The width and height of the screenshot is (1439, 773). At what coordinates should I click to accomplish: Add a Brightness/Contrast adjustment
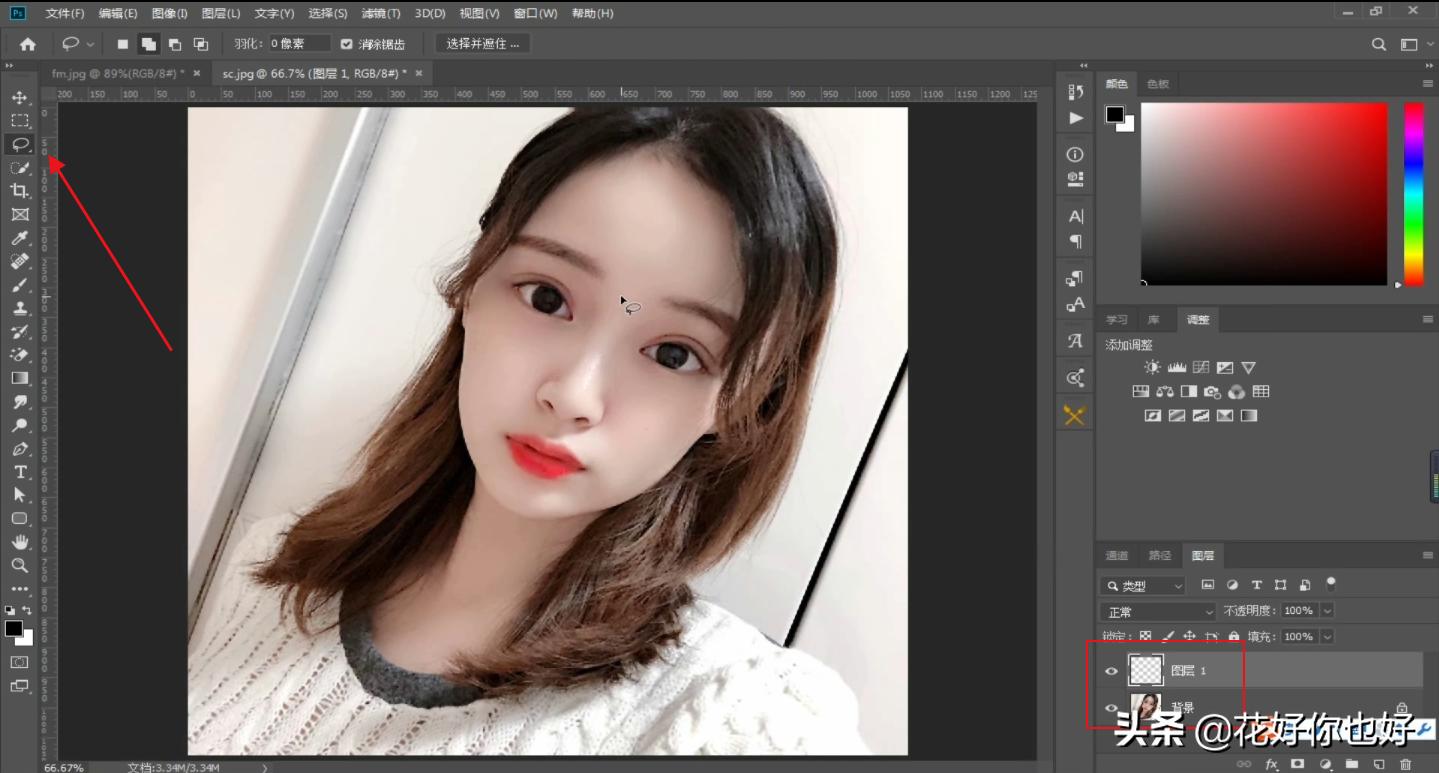1152,366
